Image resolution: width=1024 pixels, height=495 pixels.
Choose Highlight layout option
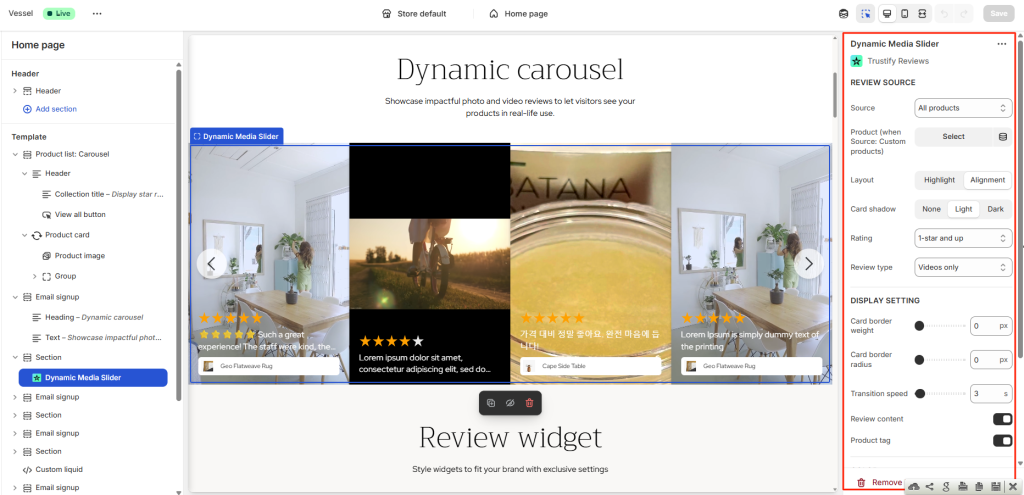[x=939, y=180]
